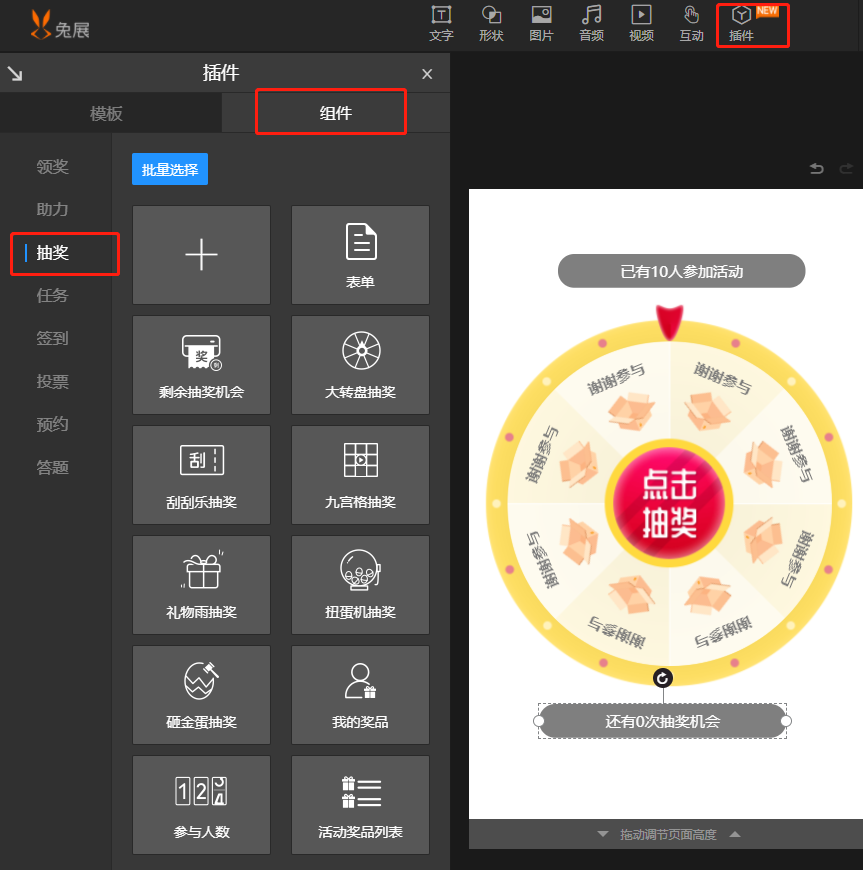Image resolution: width=863 pixels, height=870 pixels.
Task: Click the left resize handle of selected element
Action: [x=538, y=721]
